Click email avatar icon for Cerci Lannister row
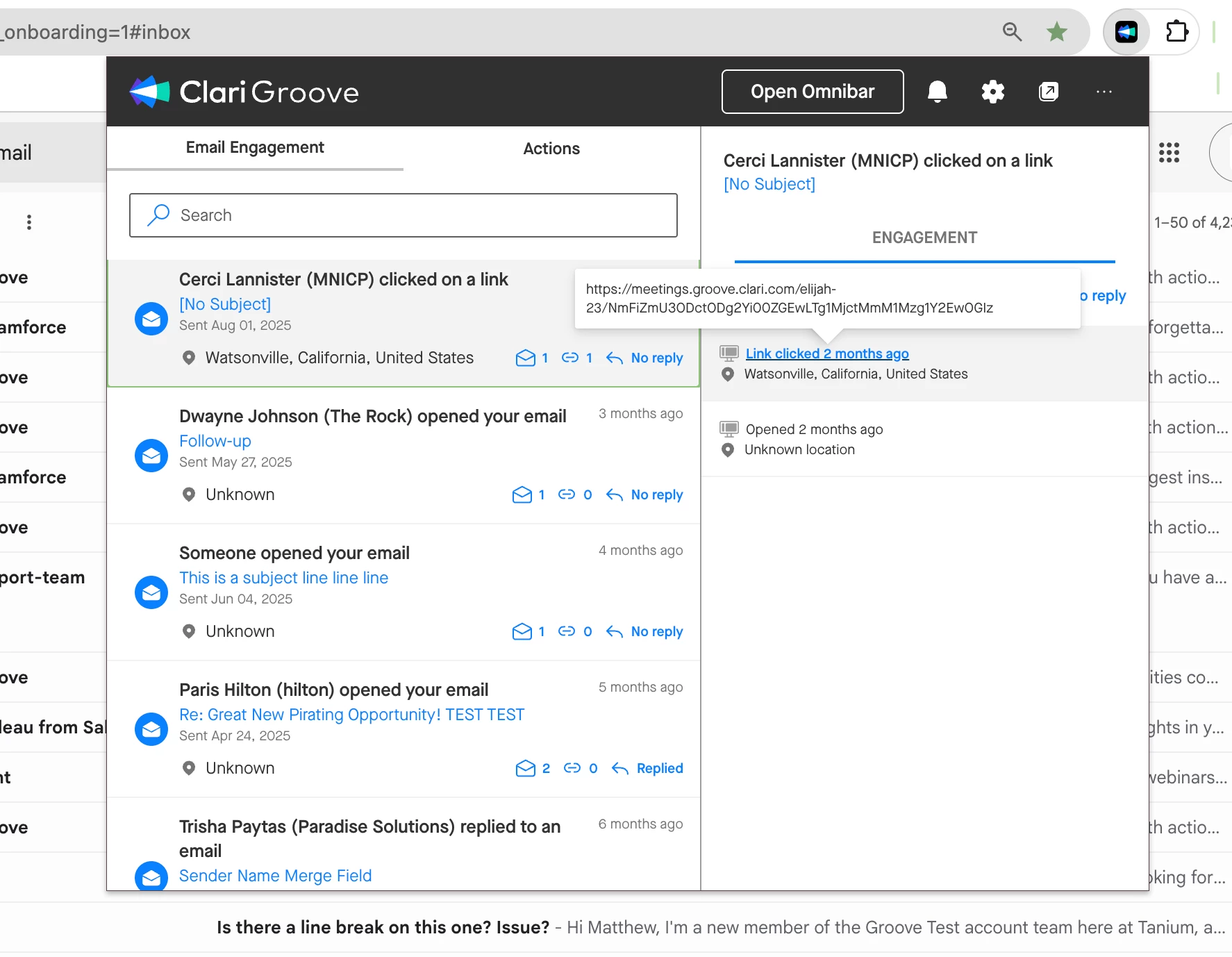Image resolution: width=1232 pixels, height=957 pixels. (x=151, y=319)
